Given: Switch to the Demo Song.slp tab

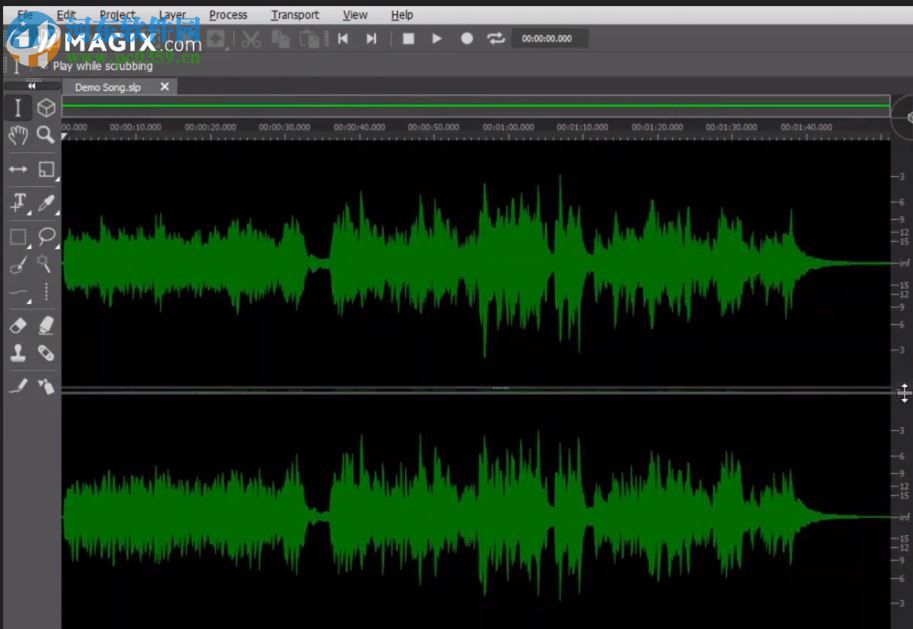Looking at the screenshot, I should (108, 86).
